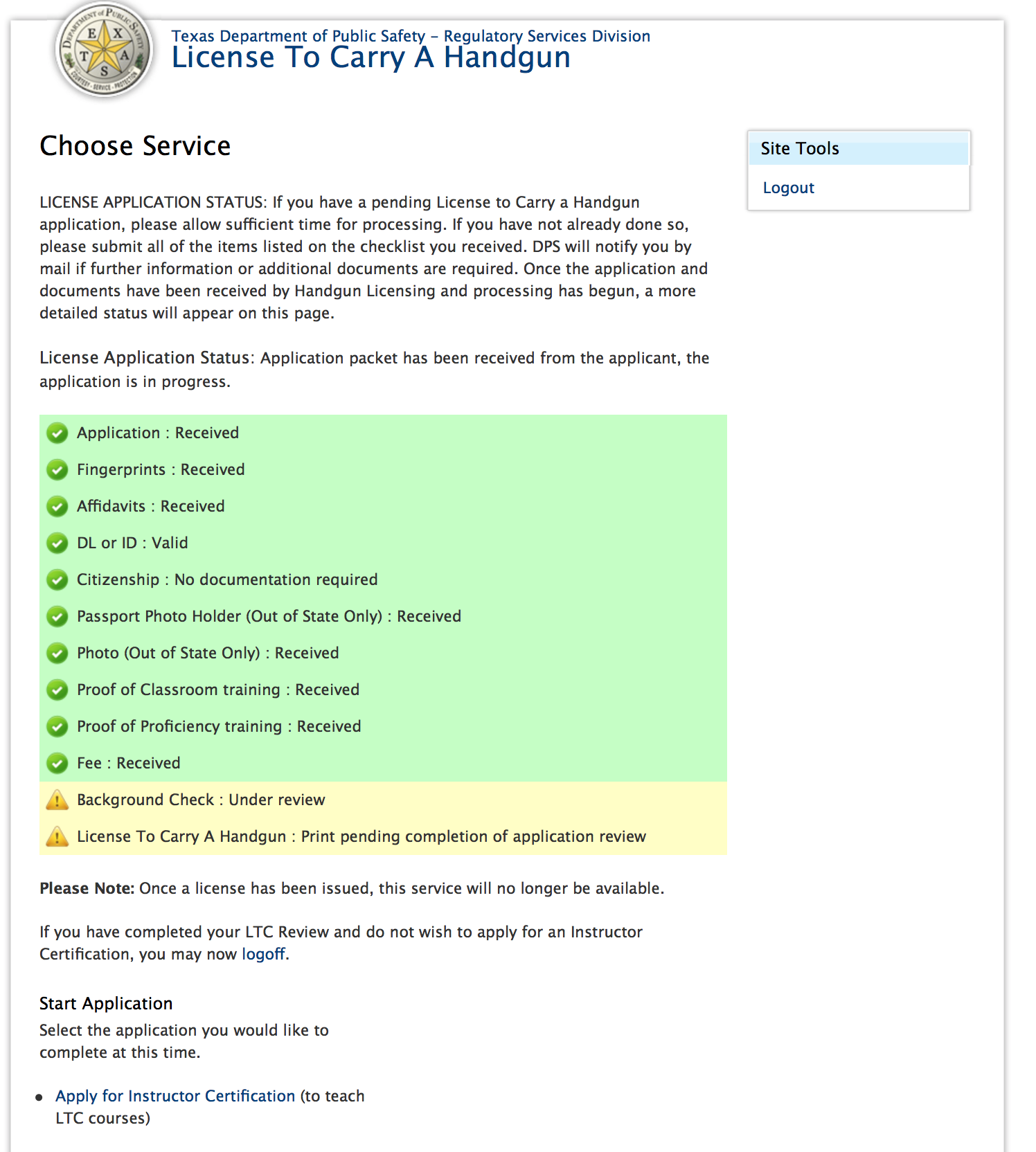Click the green check icon next to Fingerprints
The width and height of the screenshot is (1036, 1152).
coord(57,470)
